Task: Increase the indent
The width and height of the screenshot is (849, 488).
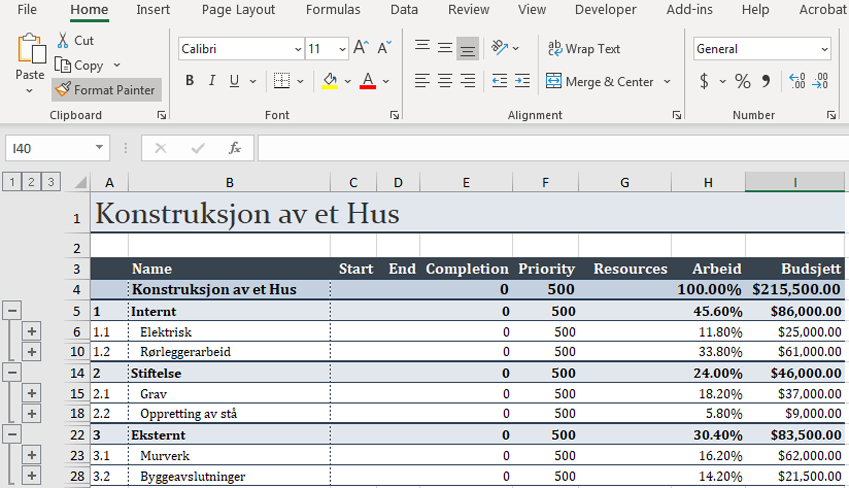Action: (x=523, y=81)
